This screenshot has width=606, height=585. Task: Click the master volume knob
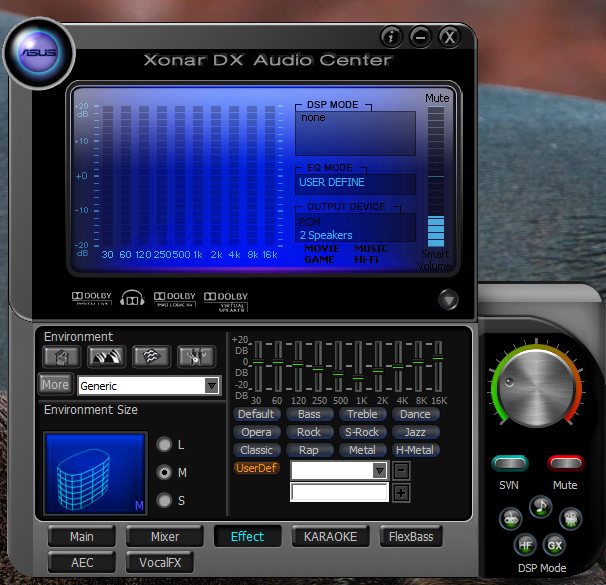pos(536,388)
